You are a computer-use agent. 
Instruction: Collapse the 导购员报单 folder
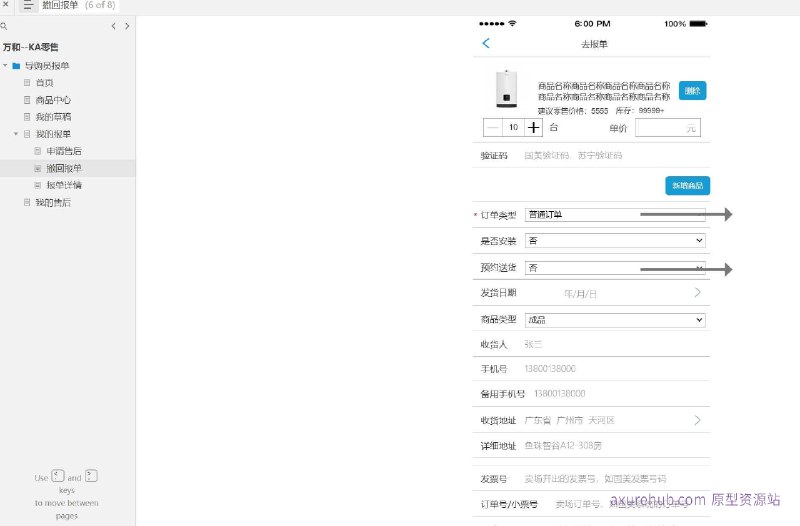(5, 65)
